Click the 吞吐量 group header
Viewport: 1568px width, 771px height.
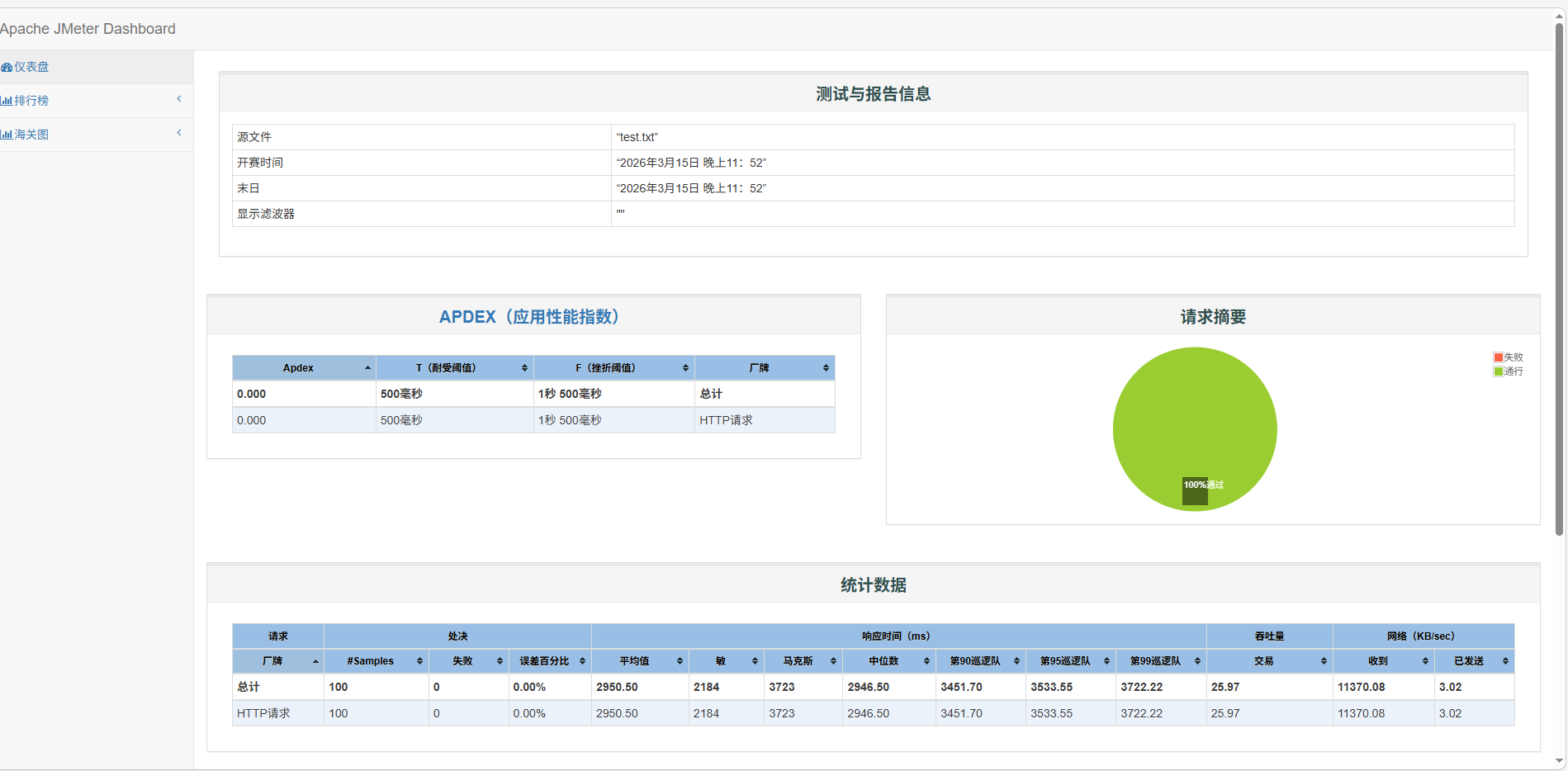pyautogui.click(x=1270, y=636)
